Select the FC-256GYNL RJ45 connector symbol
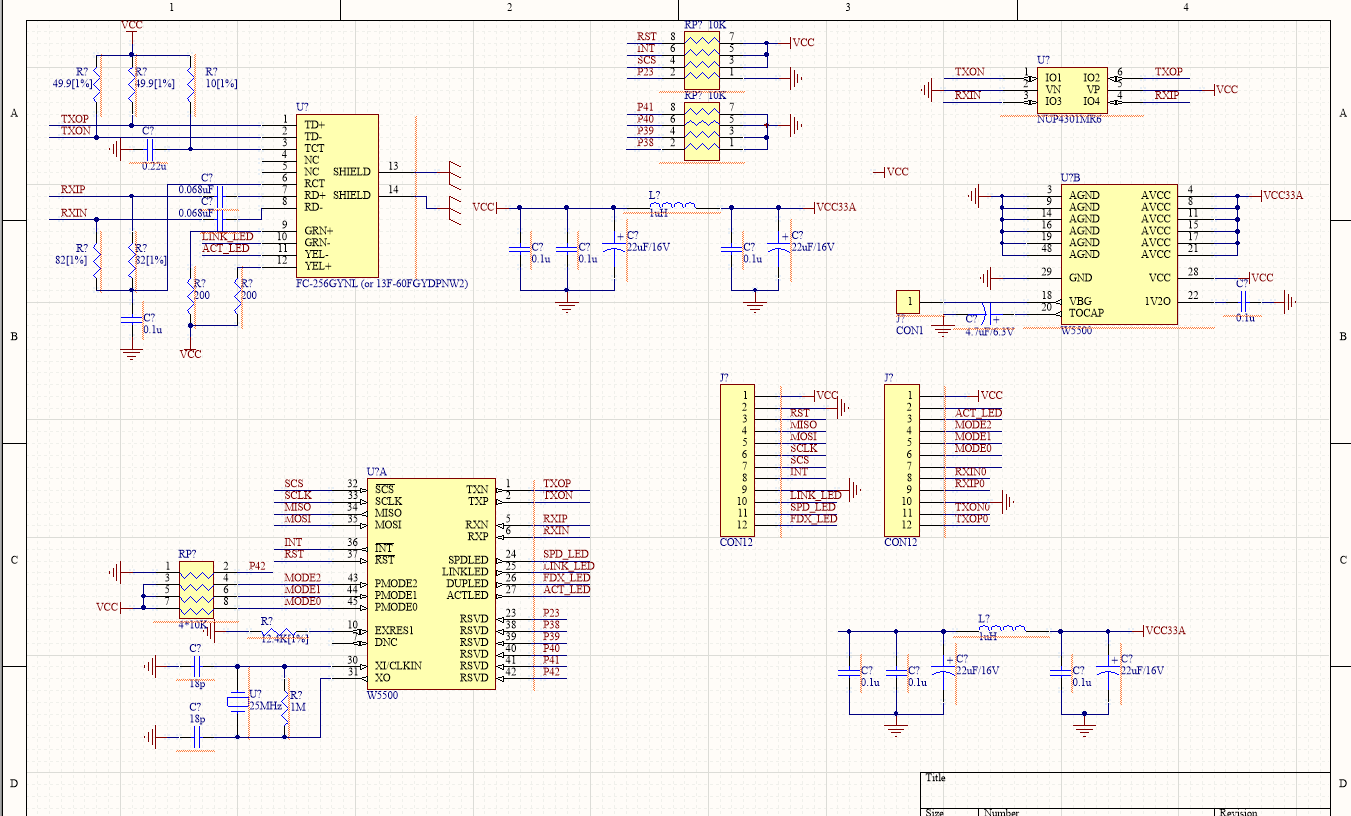Screen dimensions: 1351x816 coord(337,195)
